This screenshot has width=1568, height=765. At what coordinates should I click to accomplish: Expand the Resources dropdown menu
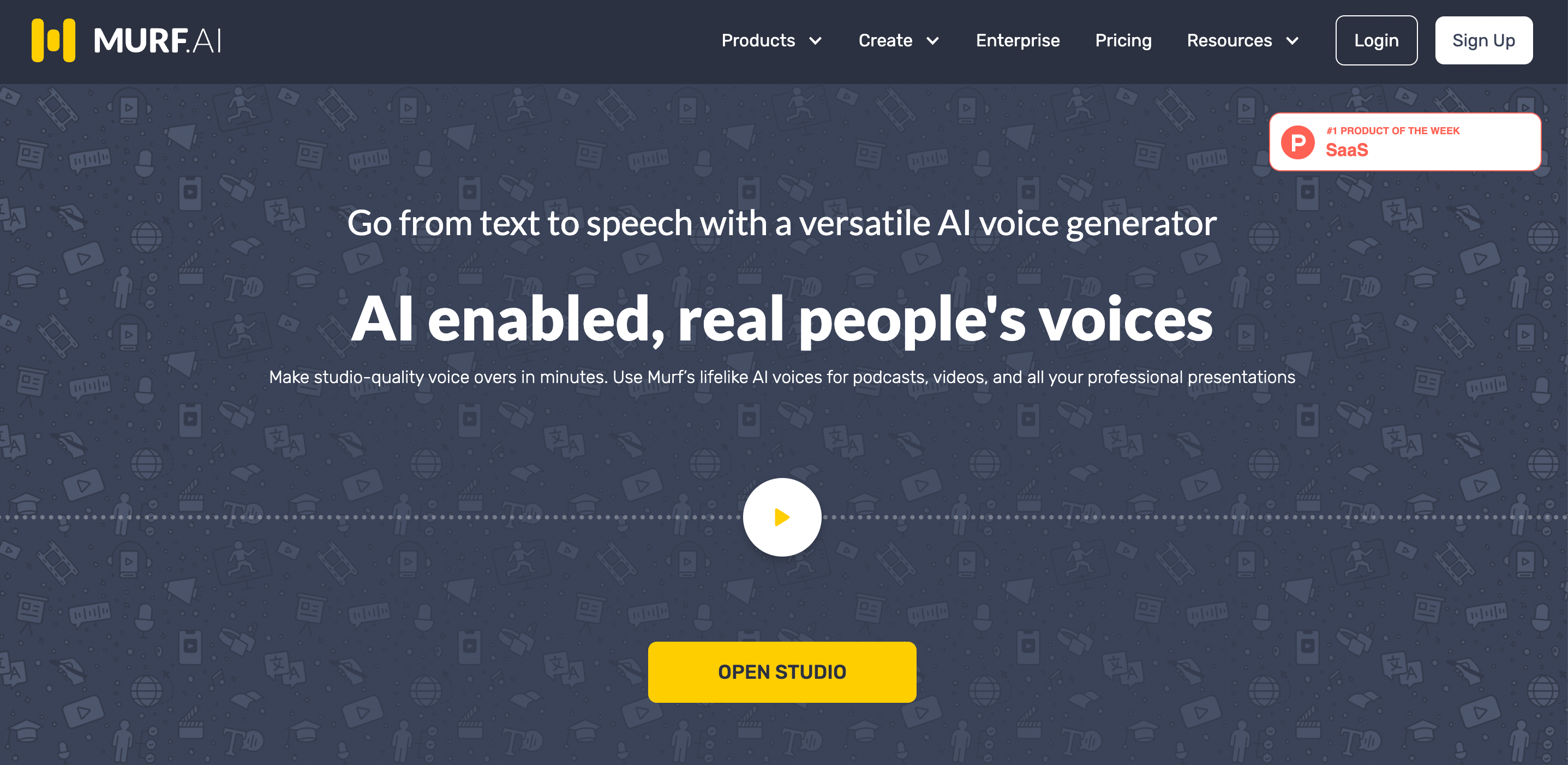point(1244,40)
